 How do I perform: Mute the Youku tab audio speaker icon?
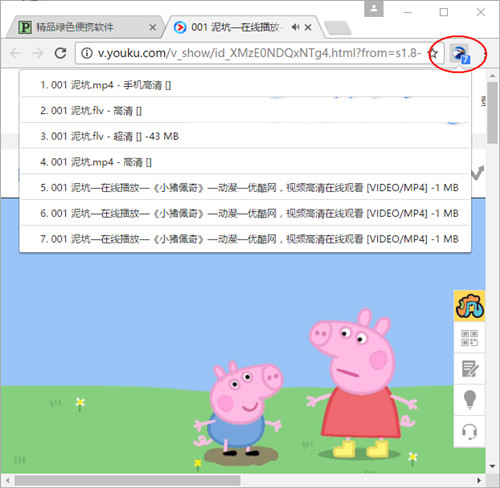click(x=295, y=27)
